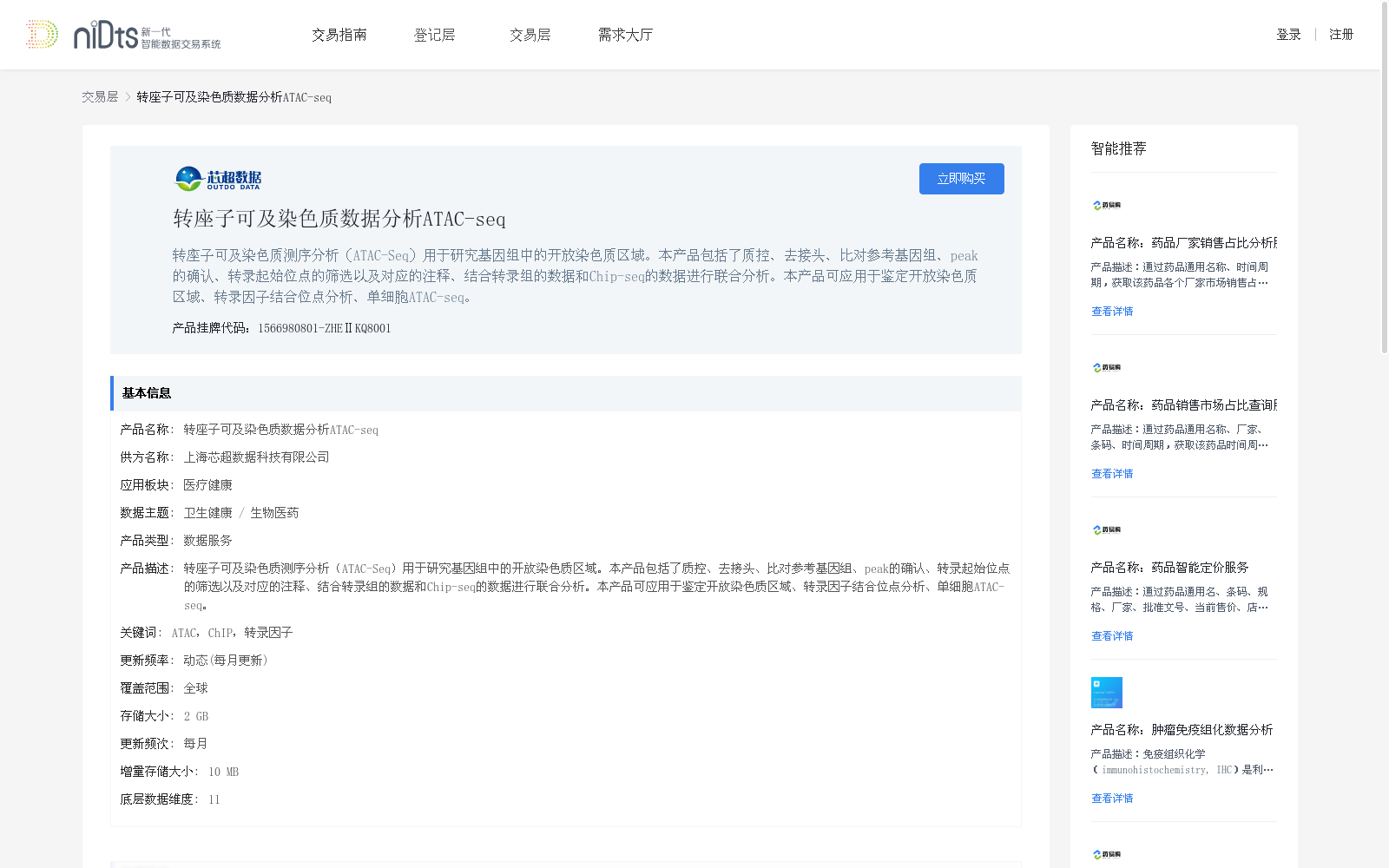Click the 动态(每月更新) update frequency
Viewport: 1389px width, 868px height.
click(x=226, y=661)
